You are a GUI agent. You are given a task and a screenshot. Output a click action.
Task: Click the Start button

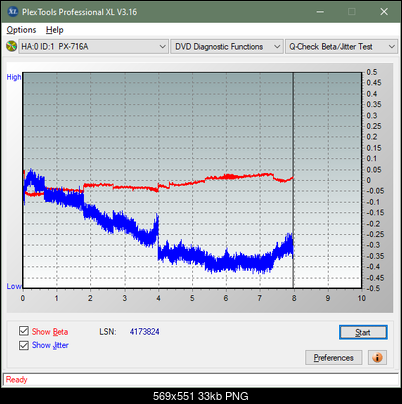pyautogui.click(x=363, y=332)
